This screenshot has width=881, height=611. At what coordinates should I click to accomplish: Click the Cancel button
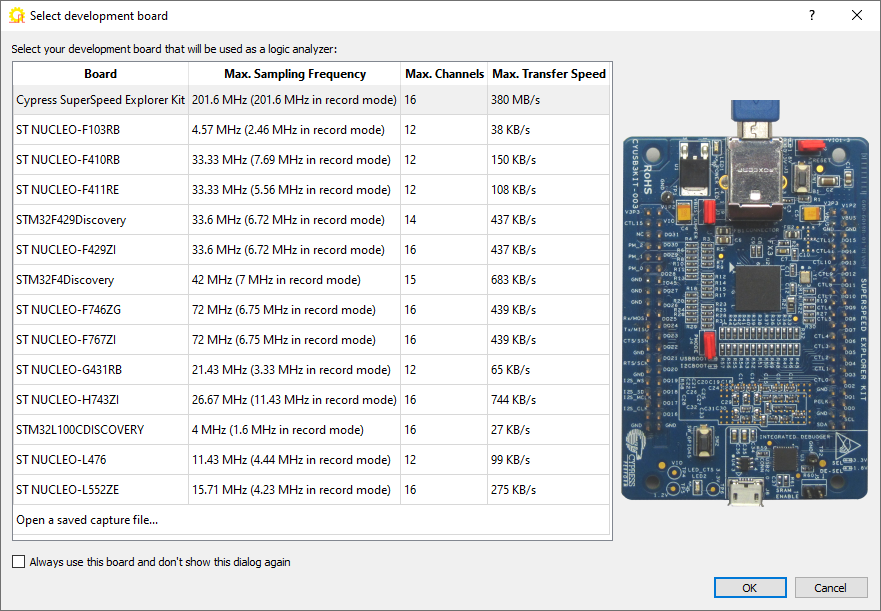click(x=830, y=587)
